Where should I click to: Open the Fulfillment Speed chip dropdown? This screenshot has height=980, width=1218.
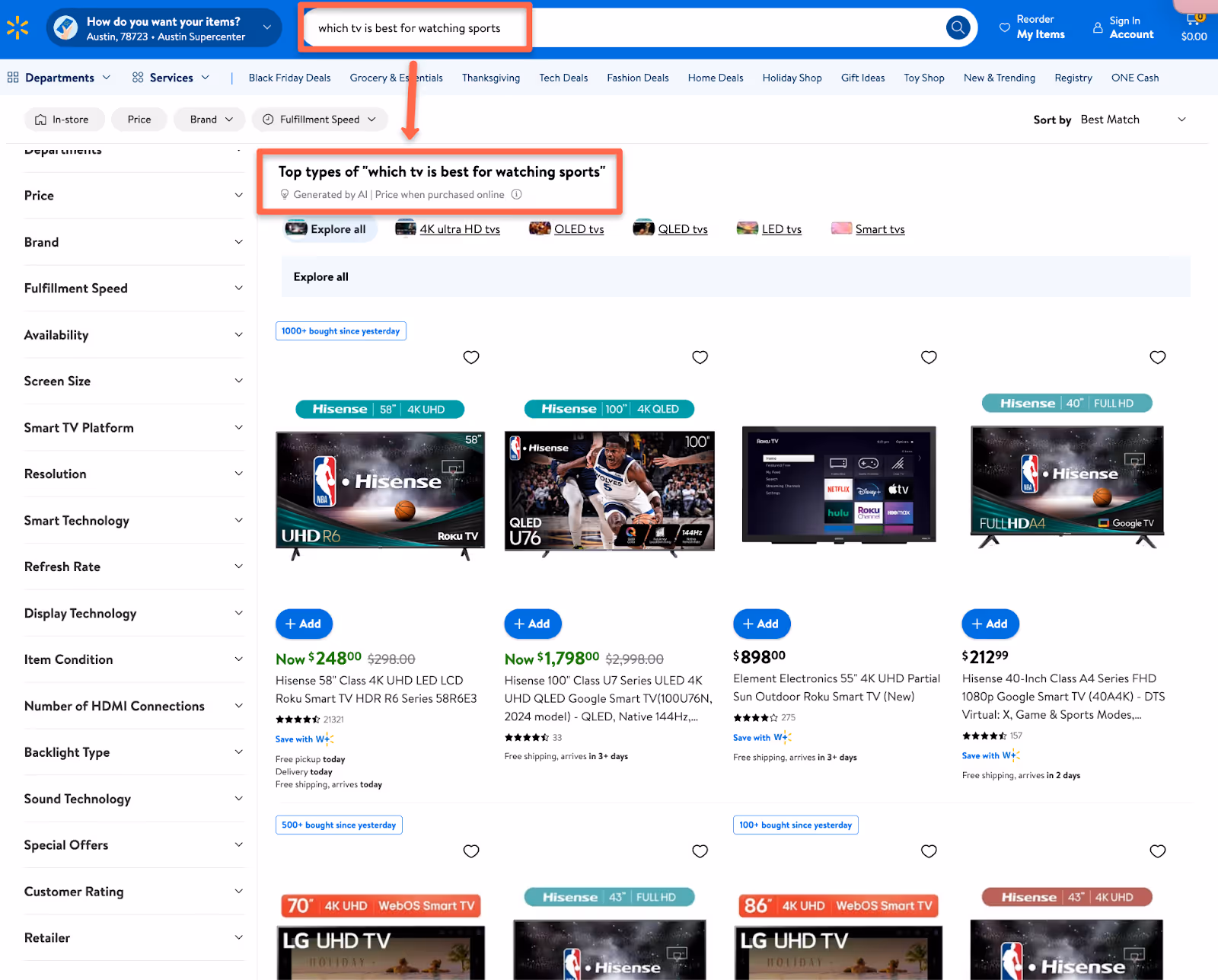[320, 120]
